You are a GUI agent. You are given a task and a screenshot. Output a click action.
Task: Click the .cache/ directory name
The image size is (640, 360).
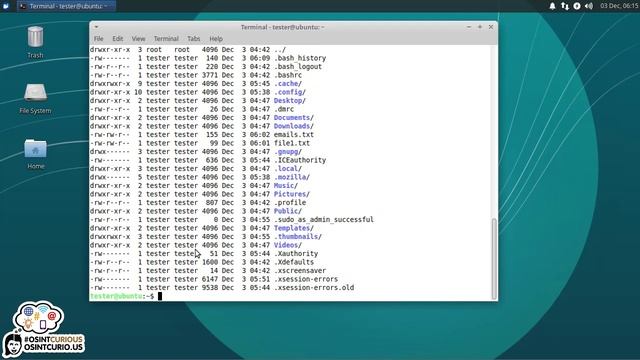pos(288,84)
